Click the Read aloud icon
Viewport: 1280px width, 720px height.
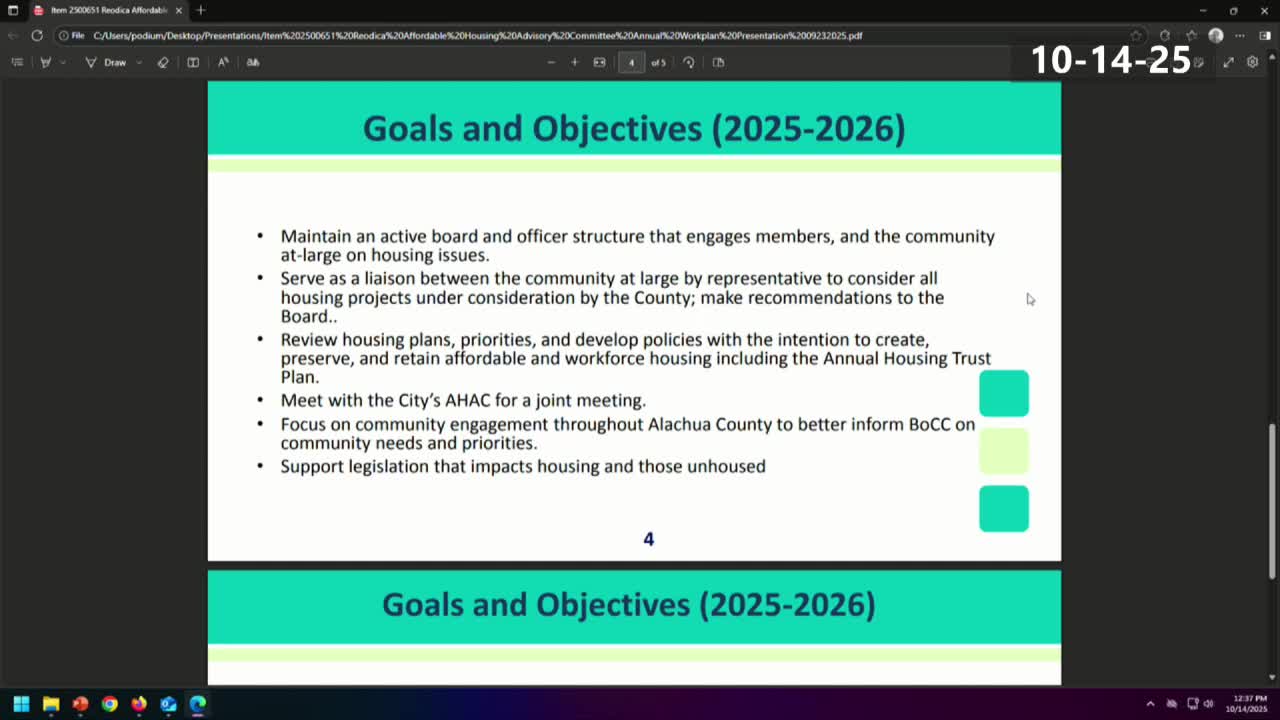click(223, 62)
